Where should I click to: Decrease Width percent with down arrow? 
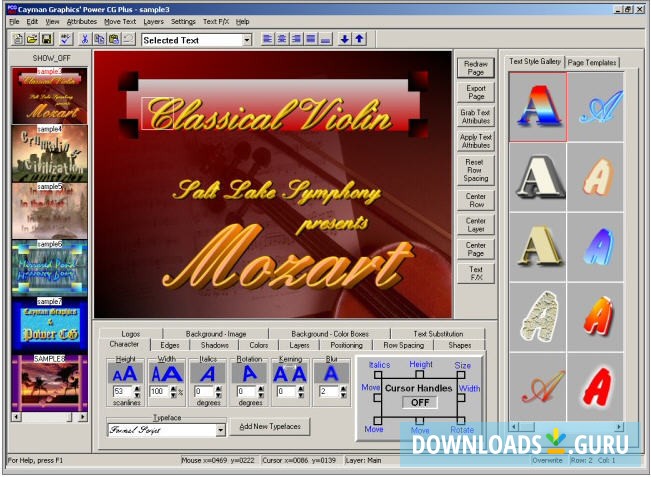[x=174, y=394]
